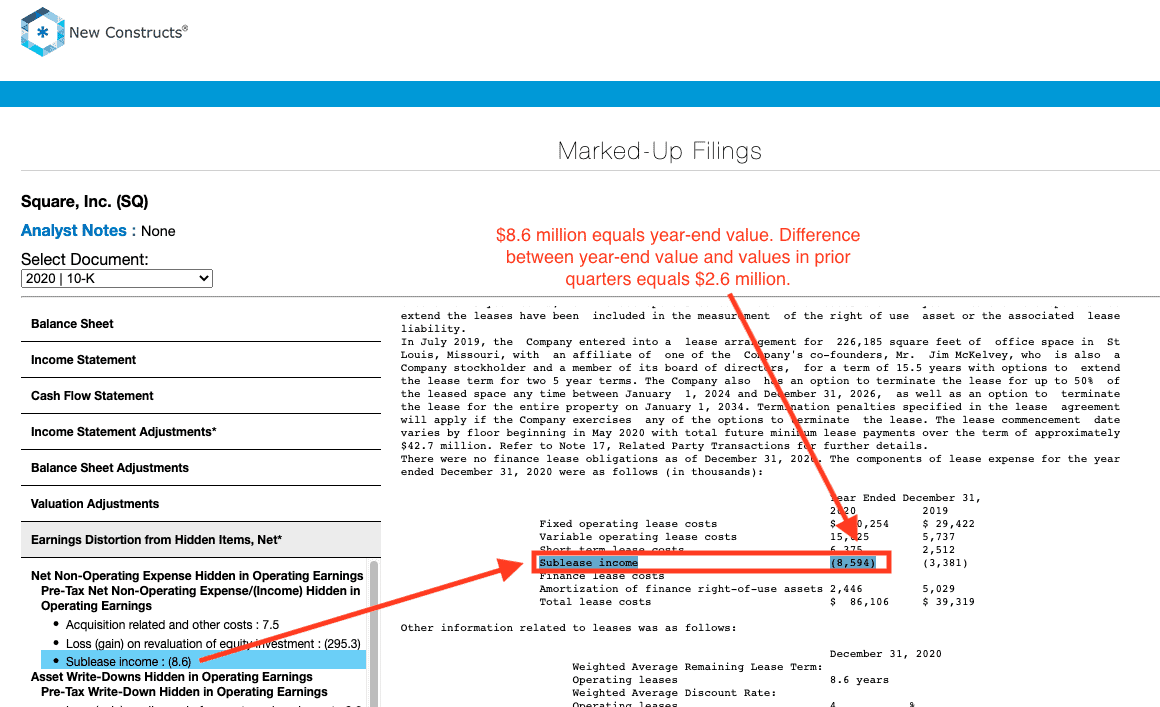Screen dimensions: 1160x707
Task: Select Acquisition related and other costs : 7.5
Action: [x=172, y=625]
